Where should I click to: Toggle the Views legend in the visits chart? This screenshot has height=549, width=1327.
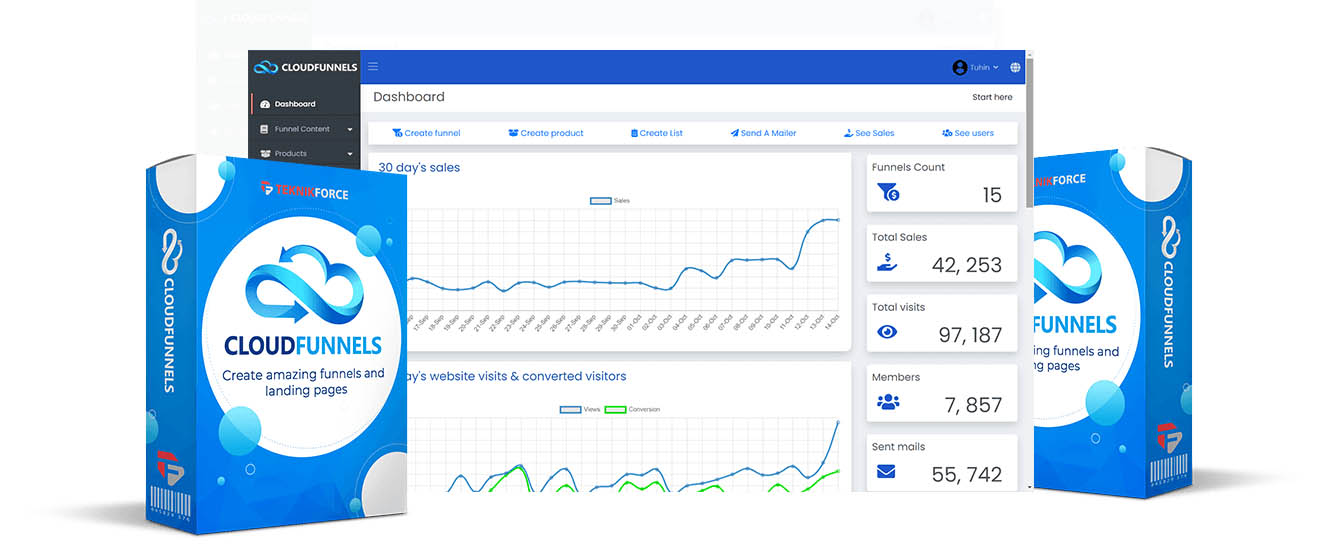click(580, 409)
